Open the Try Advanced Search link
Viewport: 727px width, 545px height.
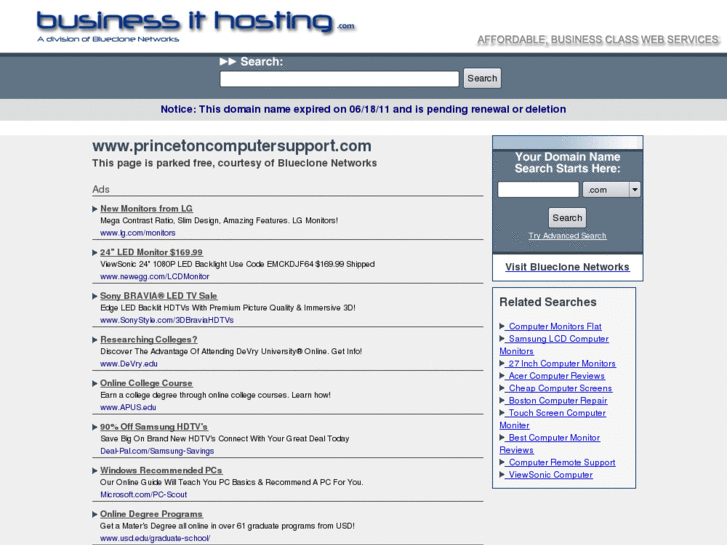pyautogui.click(x=567, y=236)
